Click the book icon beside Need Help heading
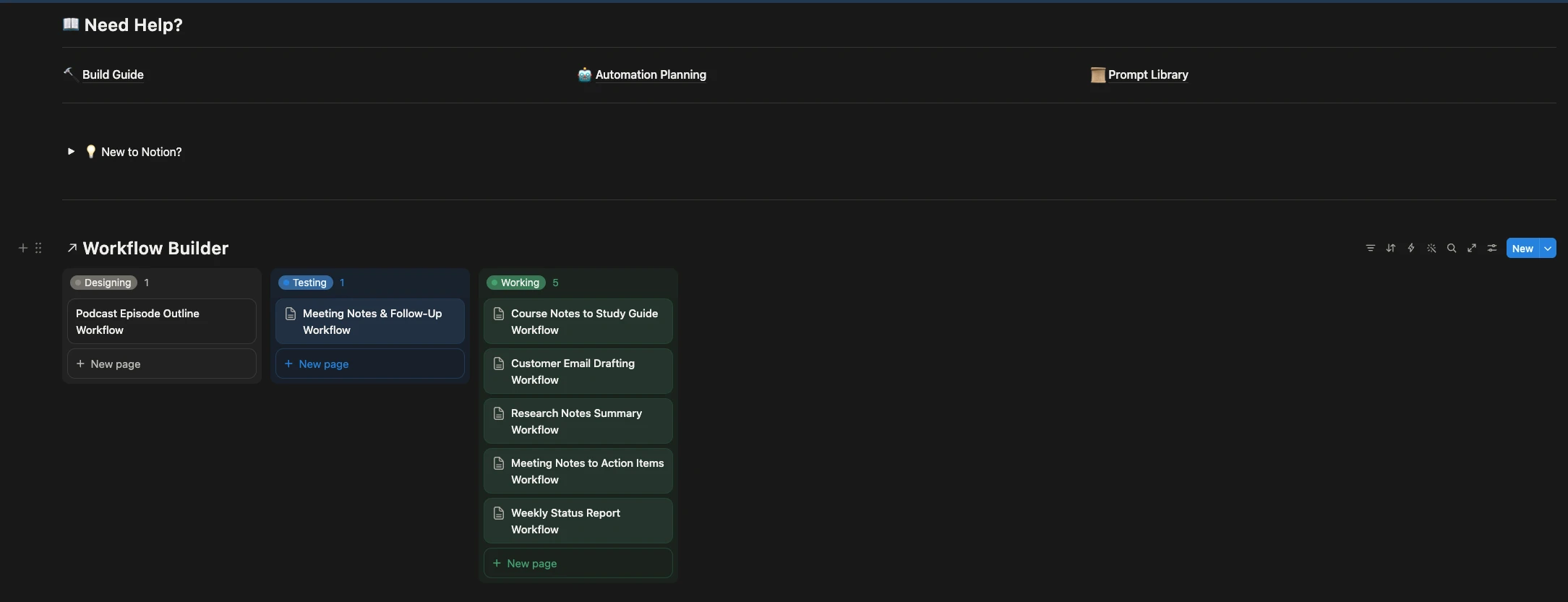The height and width of the screenshot is (602, 1568). point(71,25)
